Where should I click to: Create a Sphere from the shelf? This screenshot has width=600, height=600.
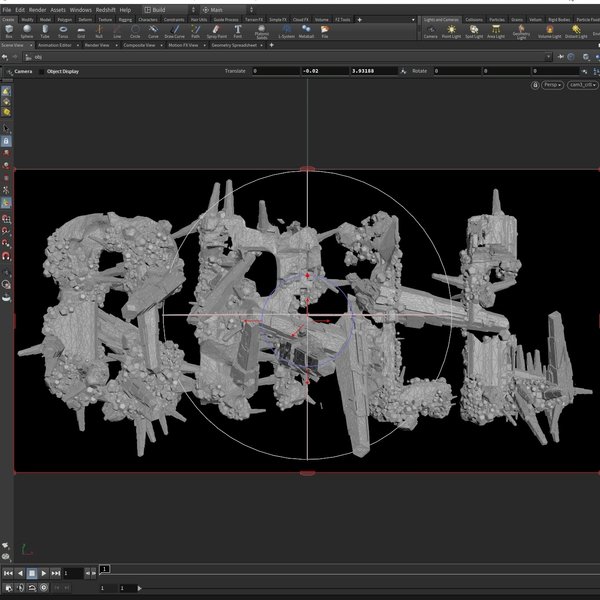tap(27, 31)
